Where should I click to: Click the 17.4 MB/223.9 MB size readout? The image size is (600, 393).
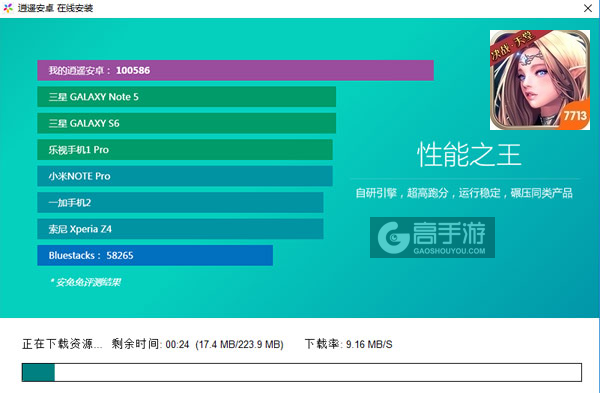pos(240,344)
